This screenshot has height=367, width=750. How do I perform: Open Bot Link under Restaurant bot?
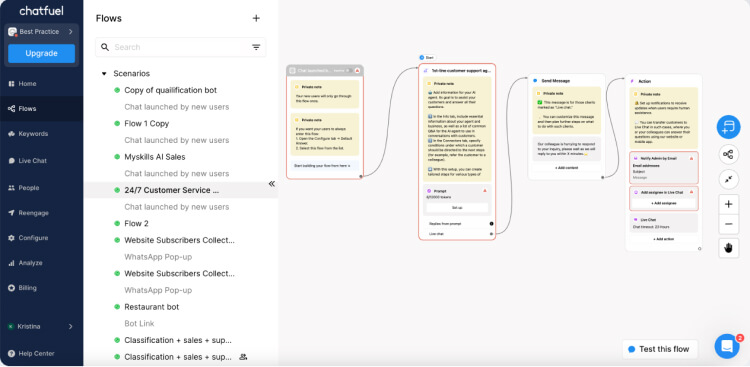click(x=139, y=323)
